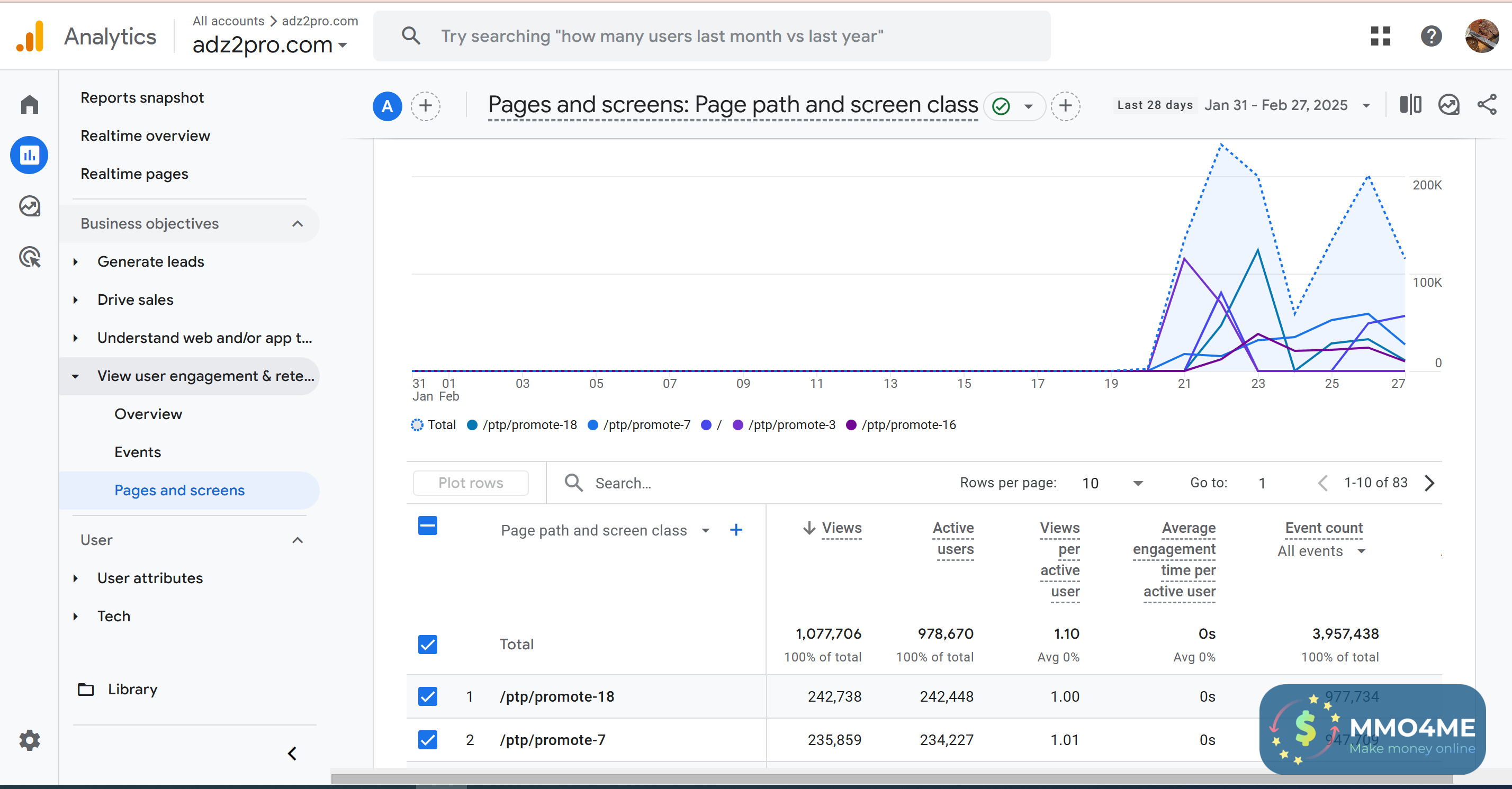Click the share this report icon
The width and height of the screenshot is (1512, 789).
[x=1487, y=105]
